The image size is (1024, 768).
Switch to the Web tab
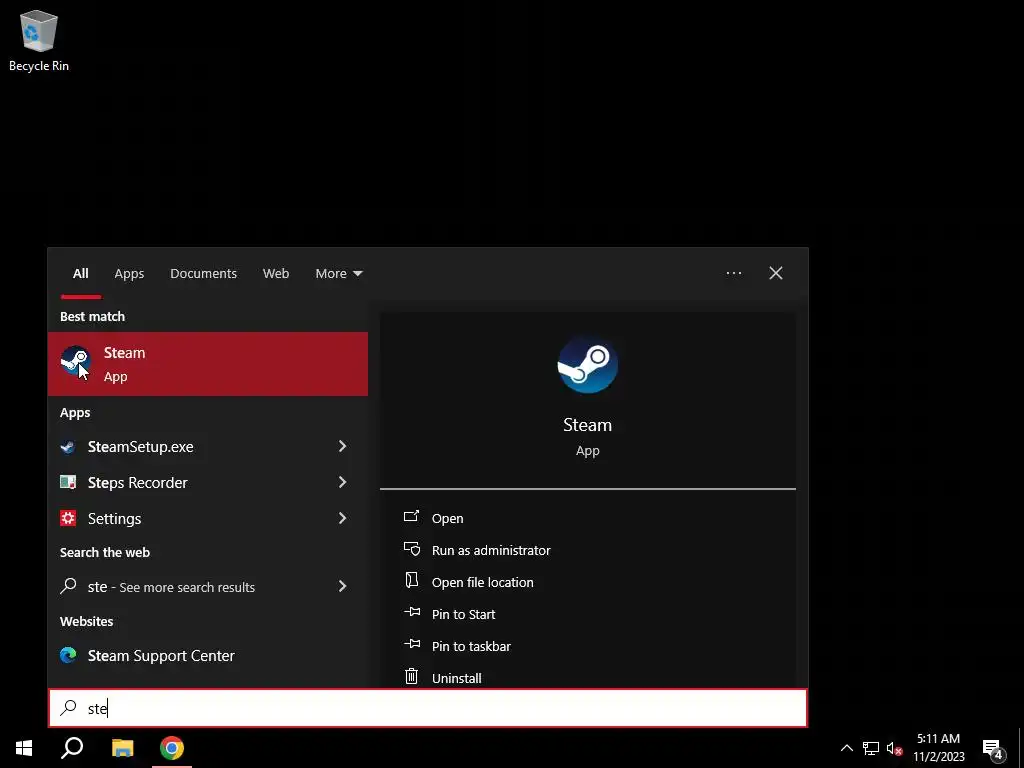276,274
